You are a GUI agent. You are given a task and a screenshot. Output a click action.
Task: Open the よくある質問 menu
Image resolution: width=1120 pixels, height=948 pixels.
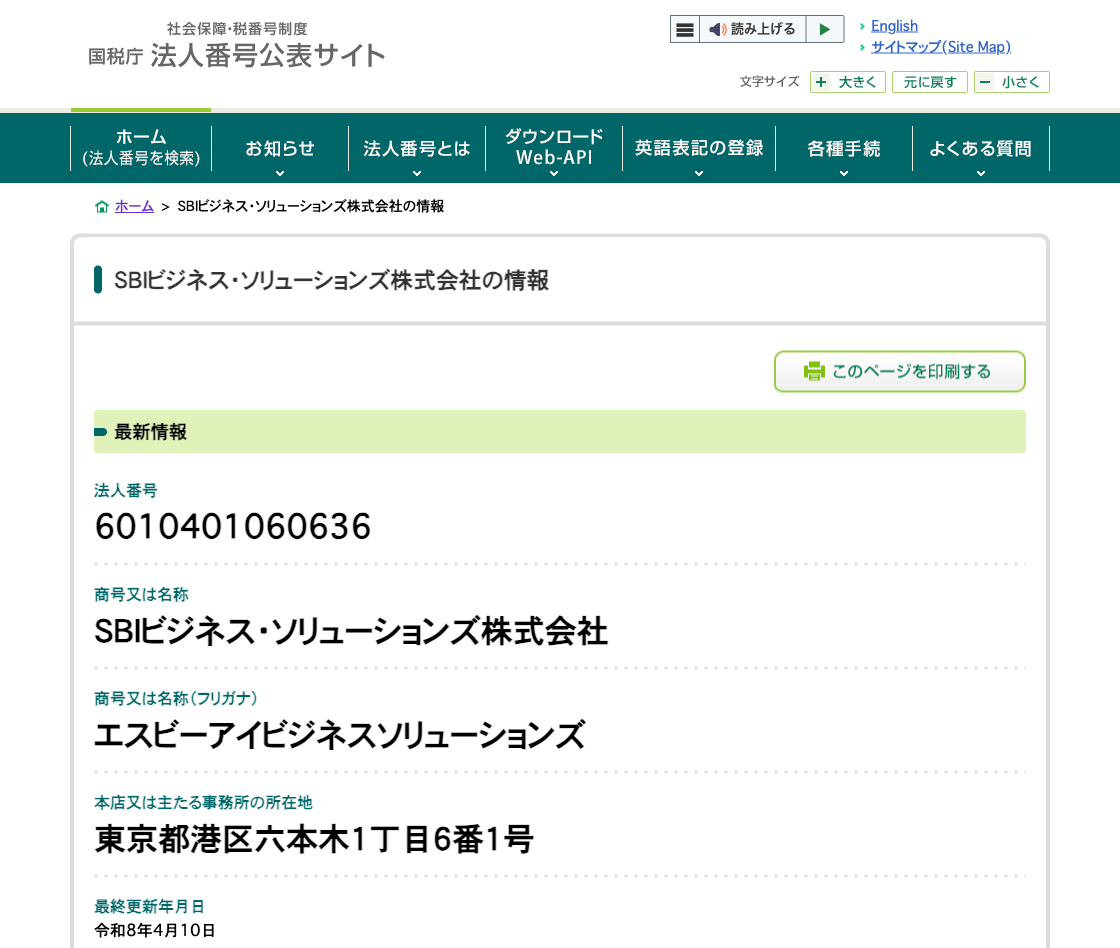point(981,148)
